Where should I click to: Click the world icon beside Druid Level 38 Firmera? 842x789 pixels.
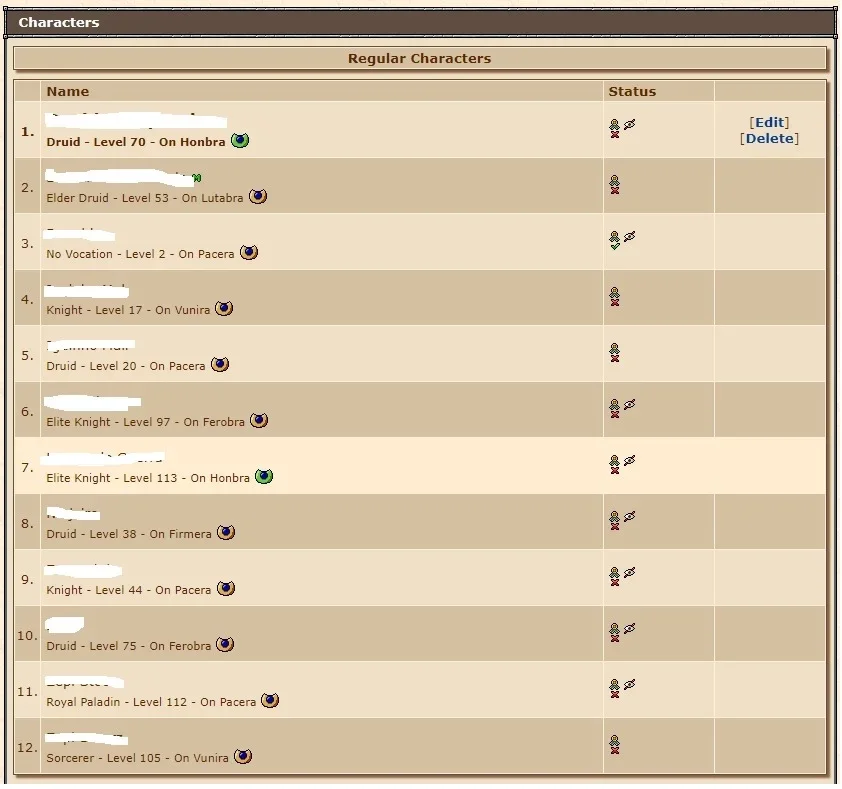click(x=226, y=533)
